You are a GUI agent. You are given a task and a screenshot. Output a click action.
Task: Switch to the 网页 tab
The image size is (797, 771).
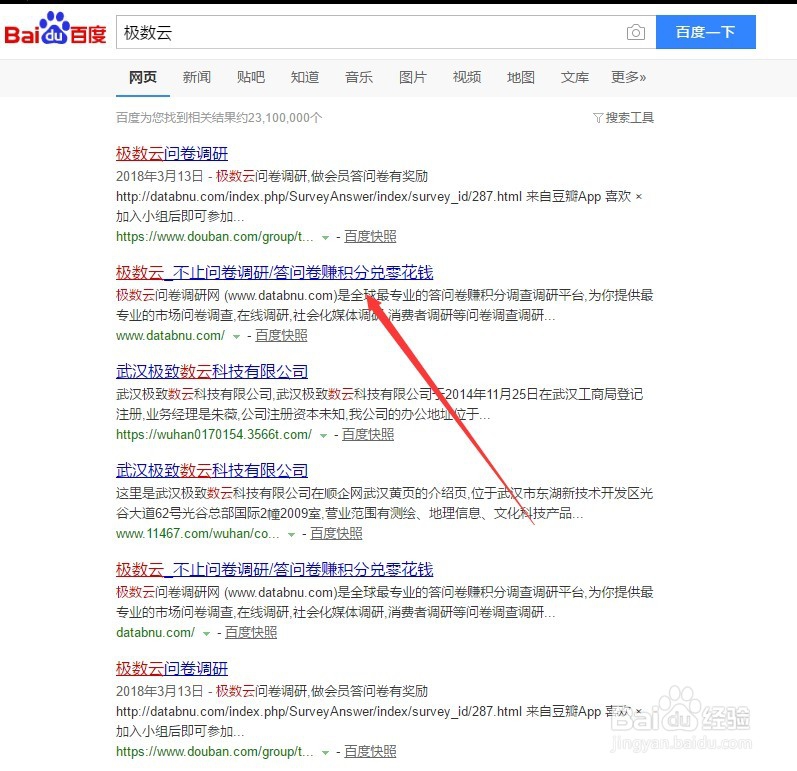[143, 77]
